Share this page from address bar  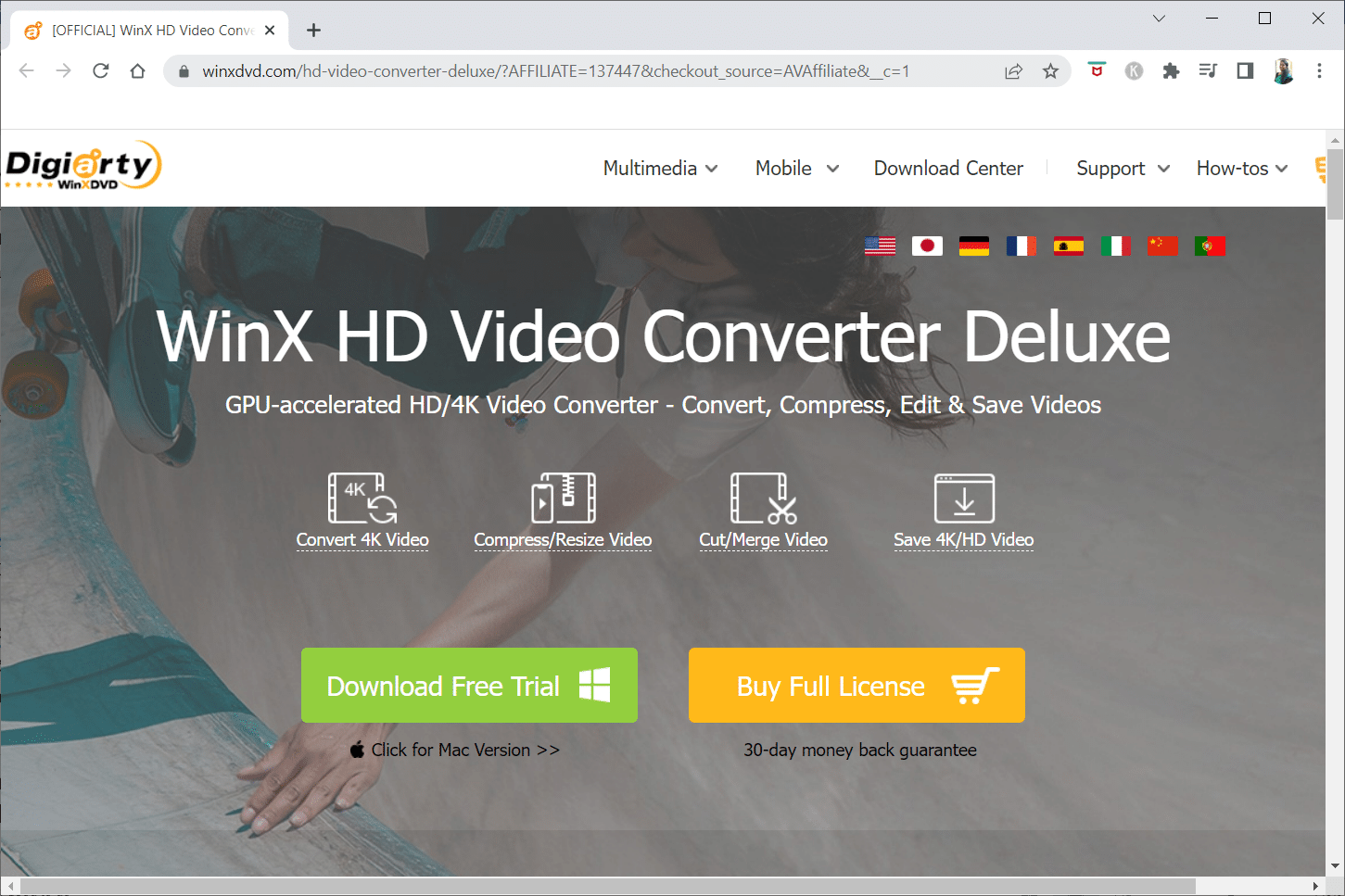pos(1013,71)
